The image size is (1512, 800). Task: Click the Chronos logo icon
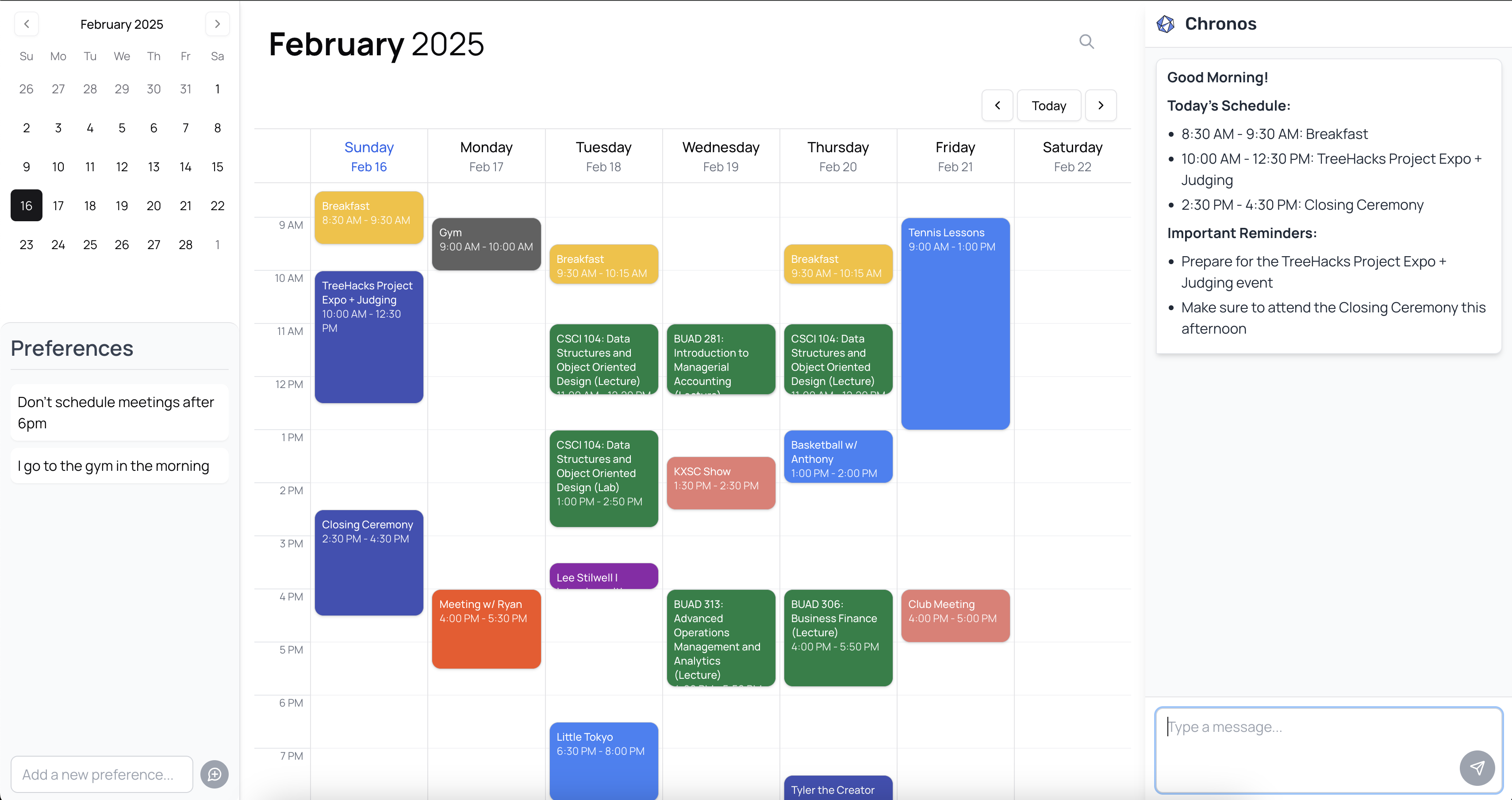(1166, 24)
